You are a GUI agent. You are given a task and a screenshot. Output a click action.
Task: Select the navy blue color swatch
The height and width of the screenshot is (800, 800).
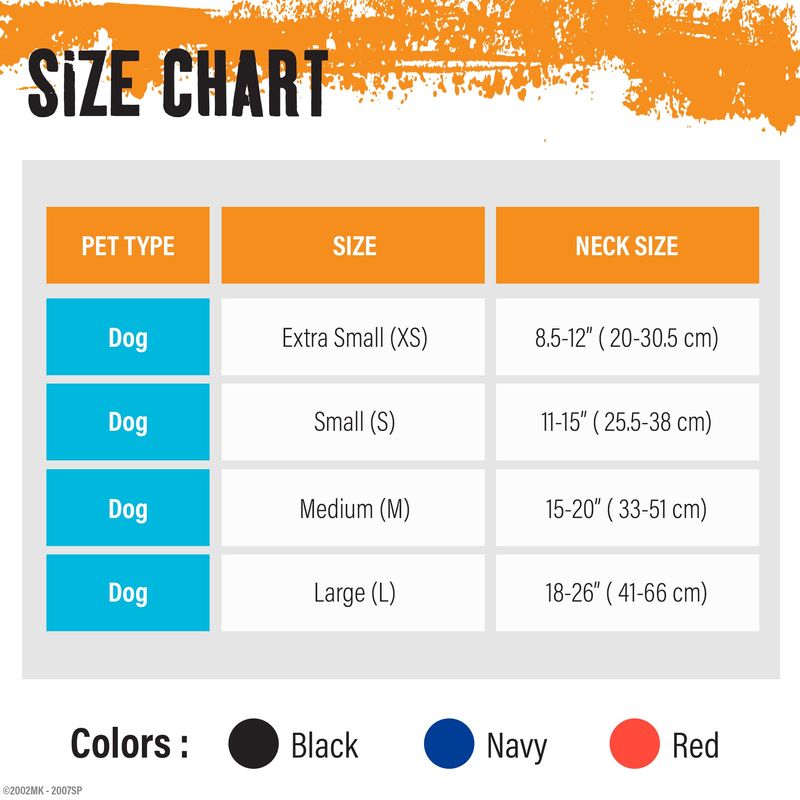(449, 745)
